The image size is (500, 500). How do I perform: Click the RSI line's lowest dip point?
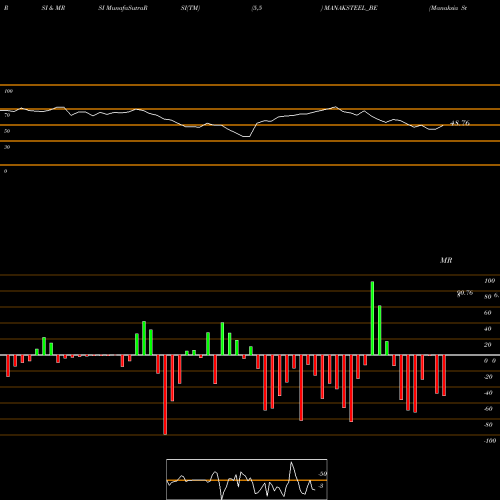246,136
